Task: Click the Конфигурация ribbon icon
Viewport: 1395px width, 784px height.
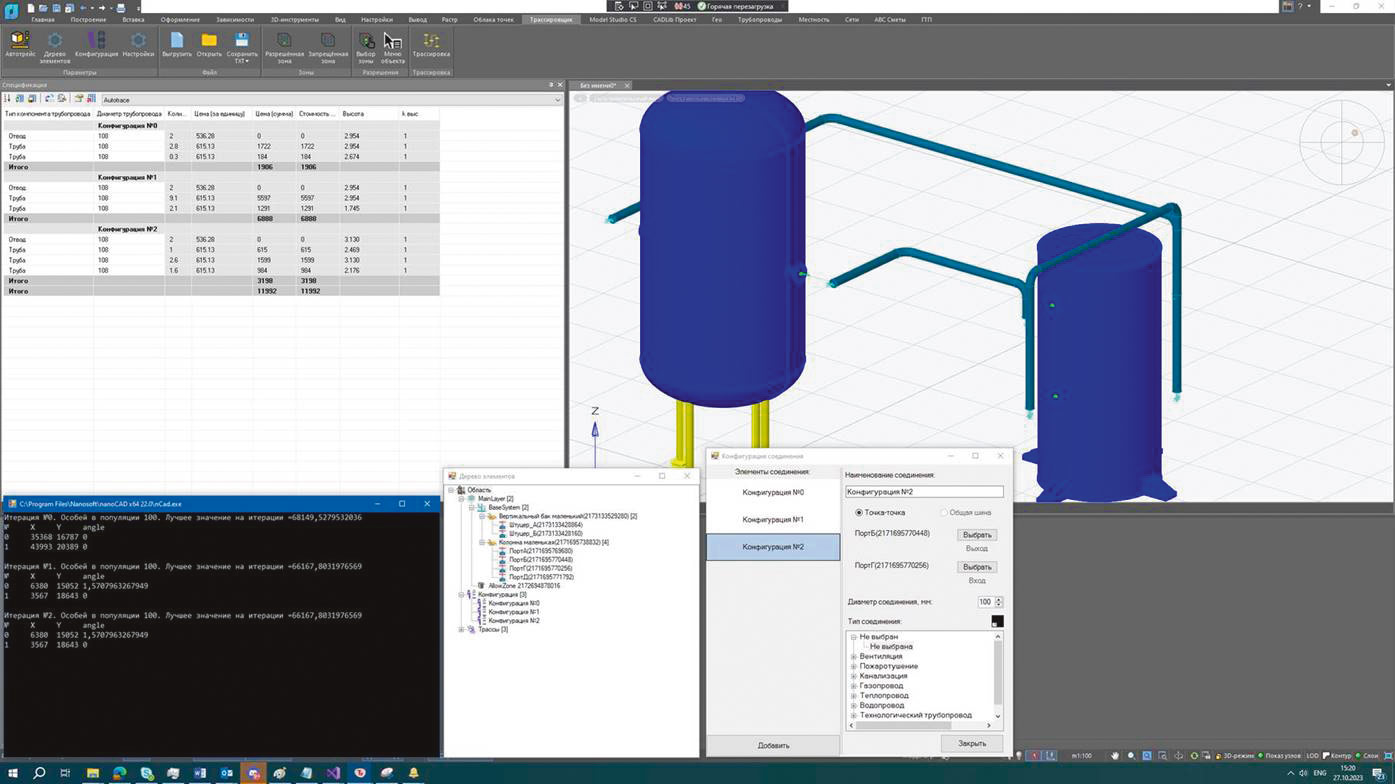Action: [96, 46]
